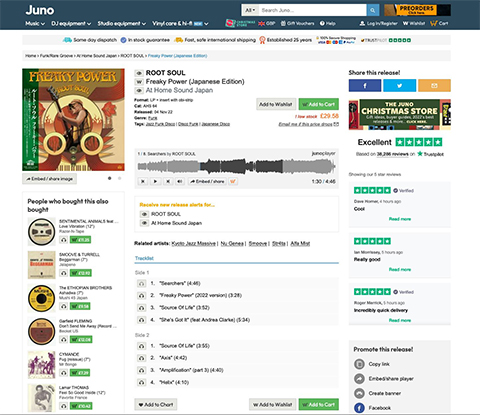Open the All search category dropdown
Screen dimensions: 480x415
tap(250, 10)
